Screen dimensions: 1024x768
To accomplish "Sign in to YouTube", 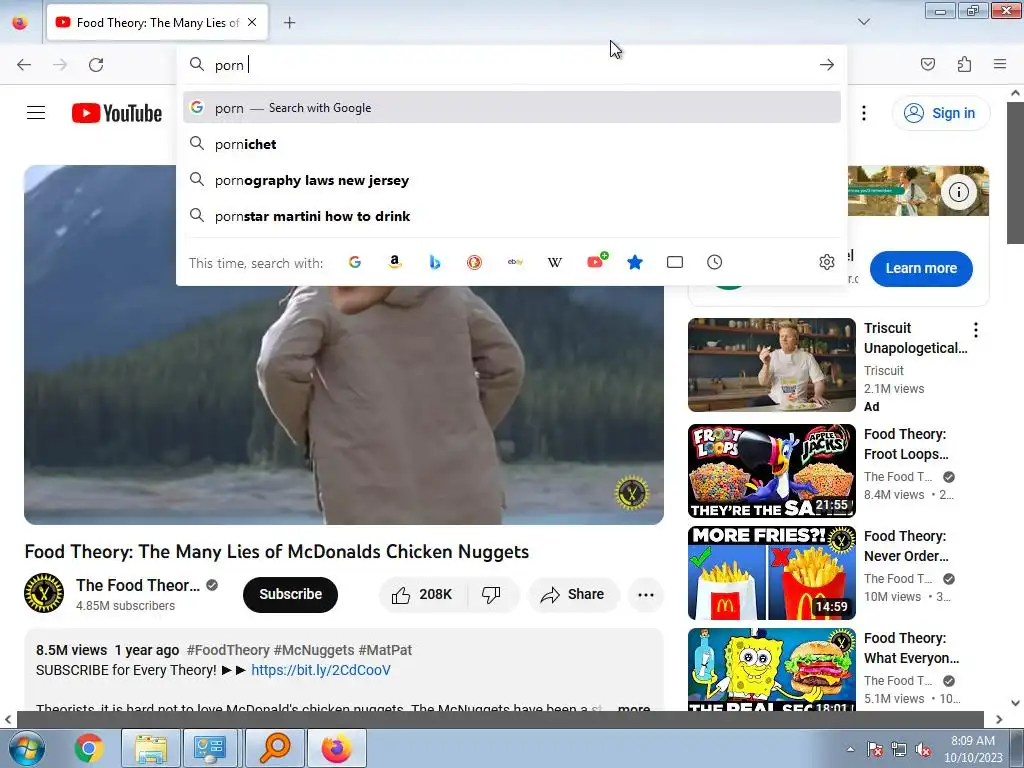I will pyautogui.click(x=941, y=113).
